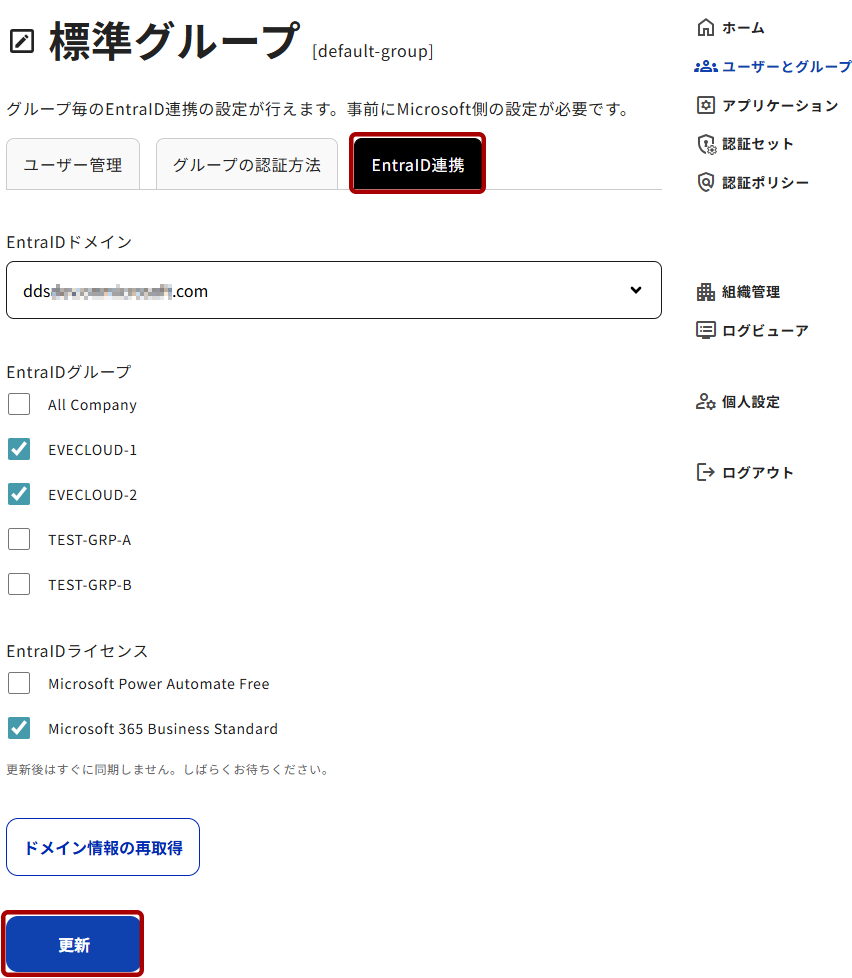Click the ログアウト exit icon
Screen dimensions: 852x978
[x=706, y=472]
